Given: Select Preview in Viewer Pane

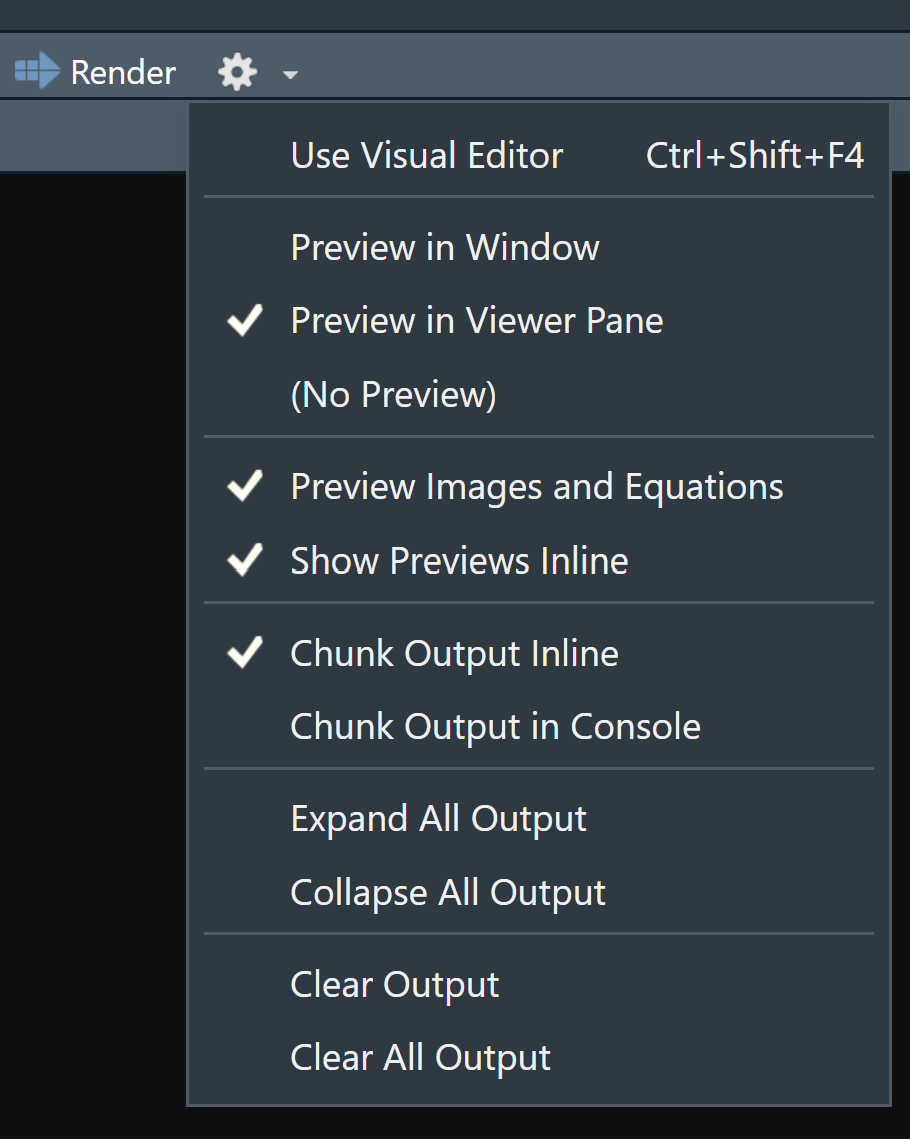Looking at the screenshot, I should pos(477,321).
